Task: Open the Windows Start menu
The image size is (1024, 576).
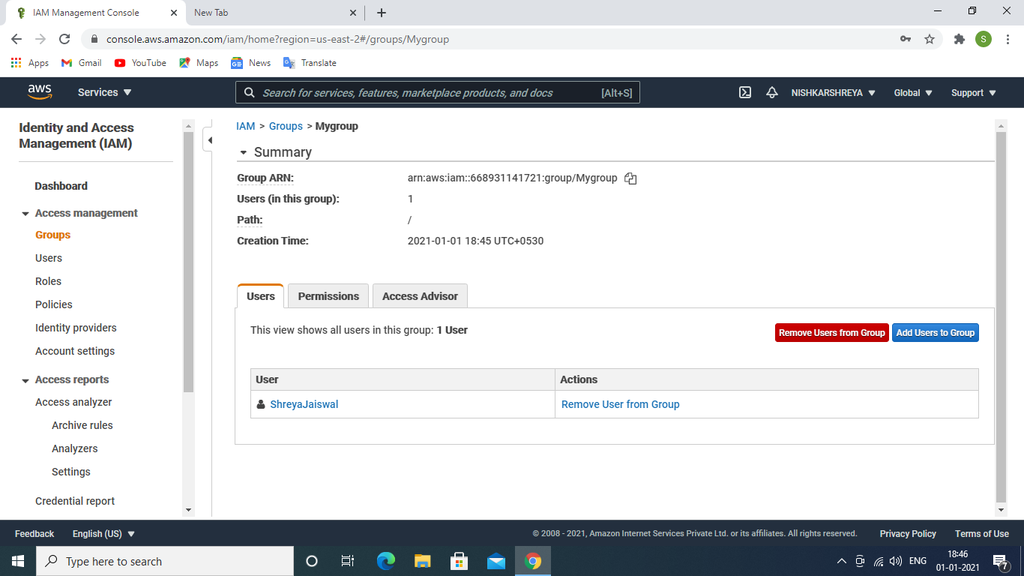Action: (x=18, y=561)
